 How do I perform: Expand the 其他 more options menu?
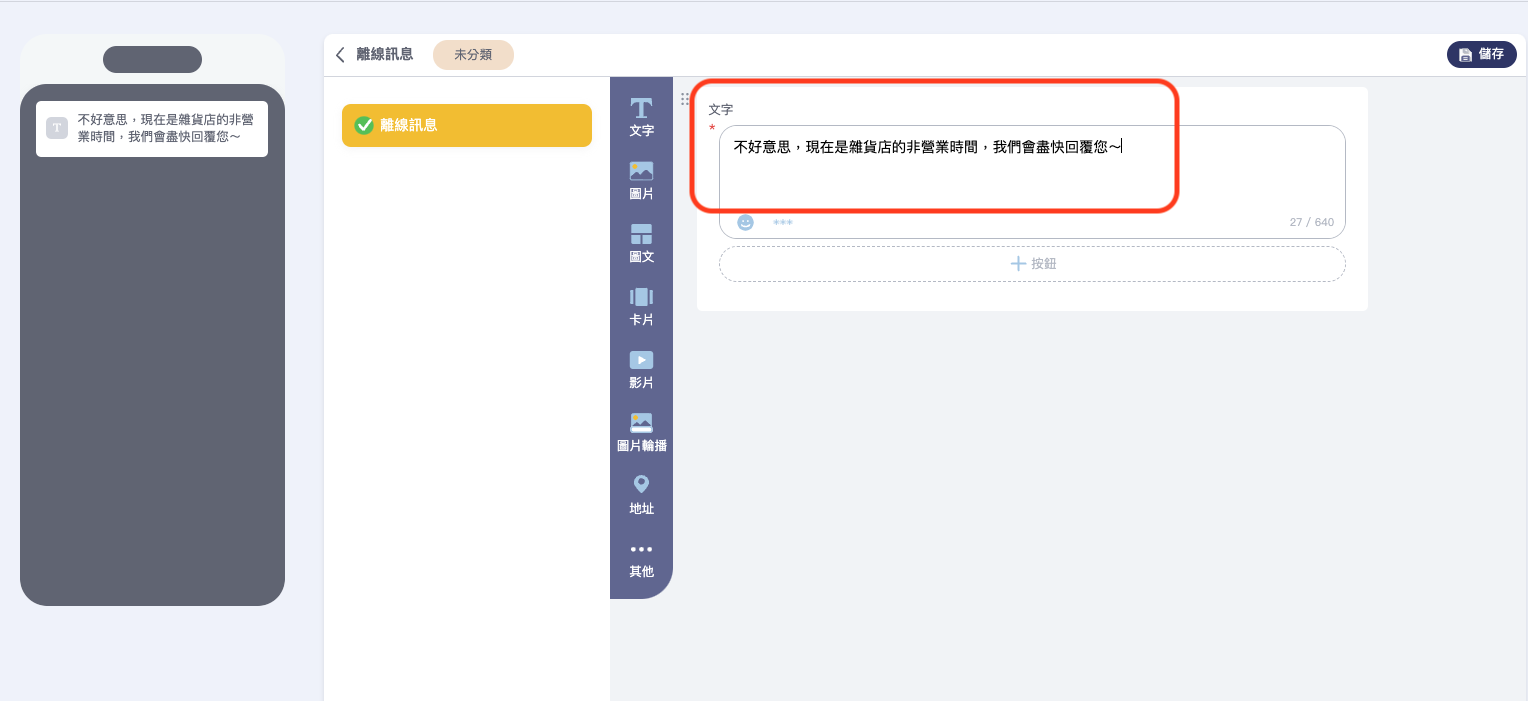[x=641, y=558]
